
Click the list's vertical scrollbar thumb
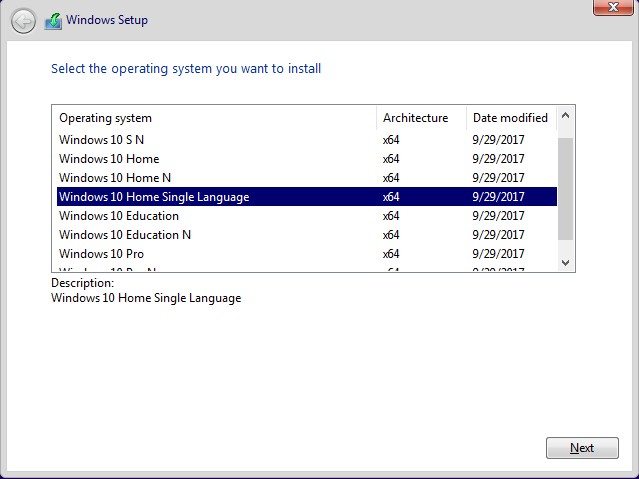[x=565, y=189]
